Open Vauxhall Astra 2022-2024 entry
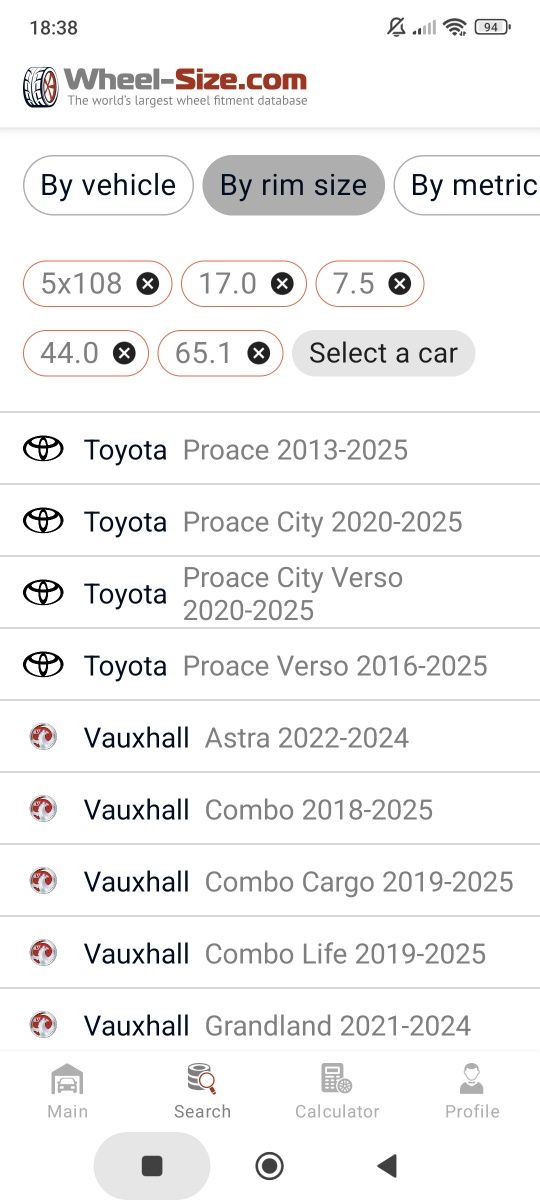This screenshot has width=540, height=1200. coord(270,737)
